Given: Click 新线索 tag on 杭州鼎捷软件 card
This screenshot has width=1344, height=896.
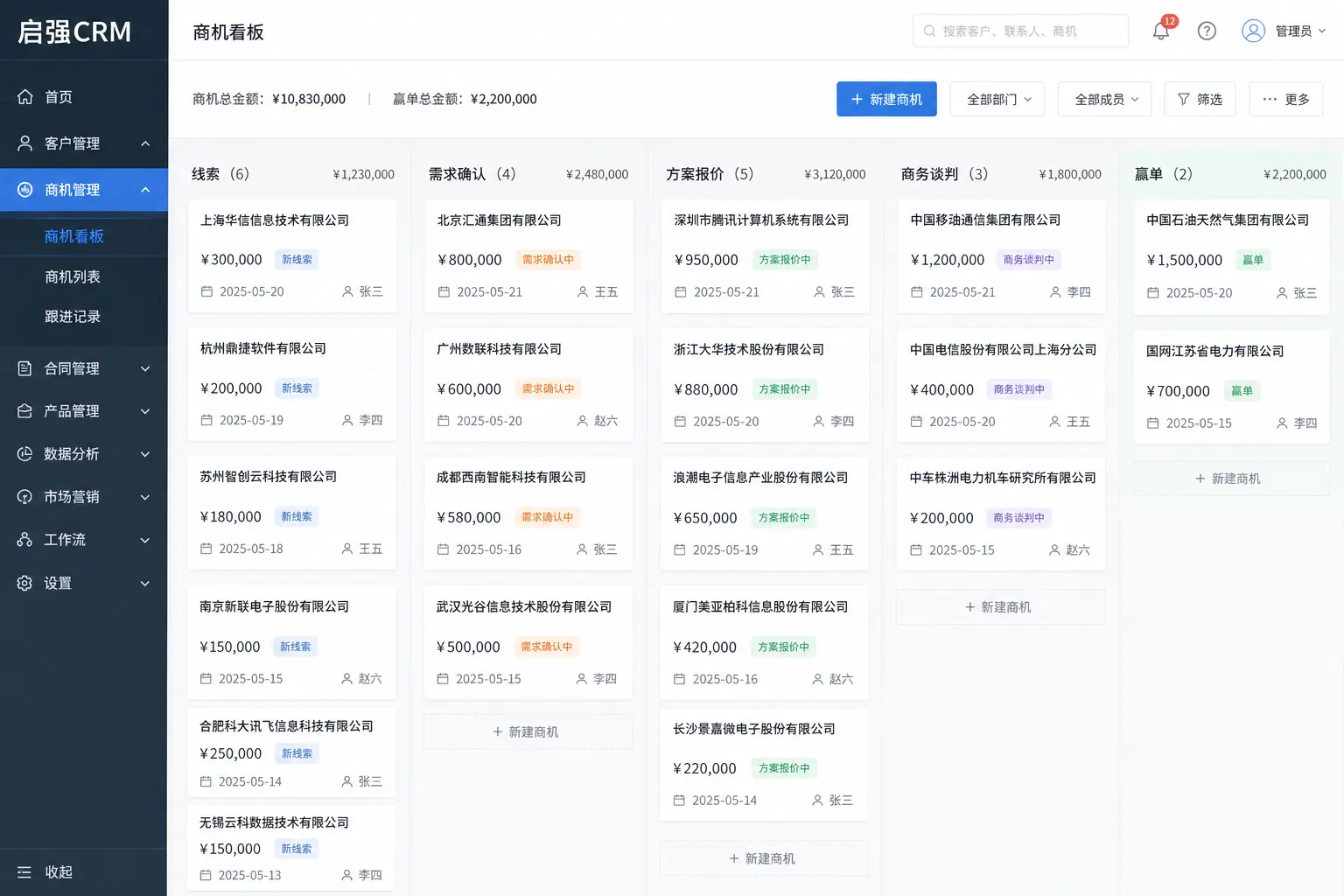Looking at the screenshot, I should pyautogui.click(x=297, y=388).
